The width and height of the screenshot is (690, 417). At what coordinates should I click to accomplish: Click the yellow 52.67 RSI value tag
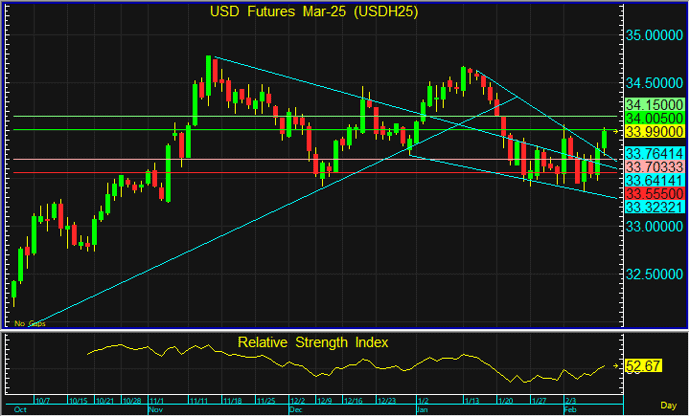click(x=643, y=366)
